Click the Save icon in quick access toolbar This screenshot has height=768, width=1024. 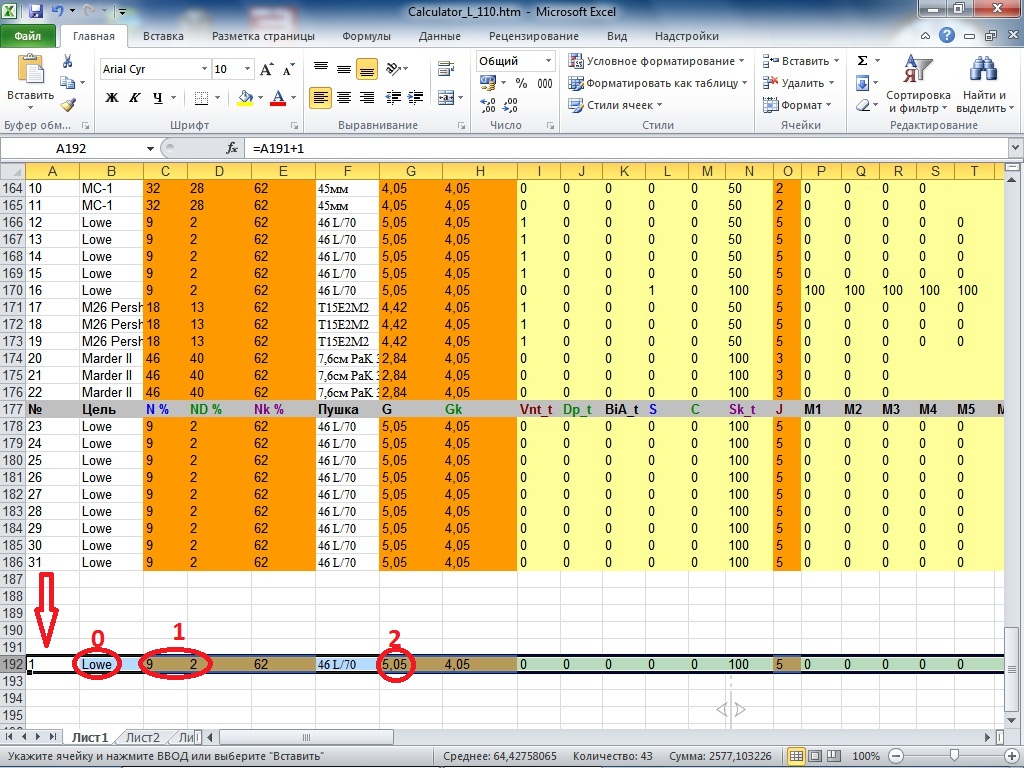coord(36,11)
